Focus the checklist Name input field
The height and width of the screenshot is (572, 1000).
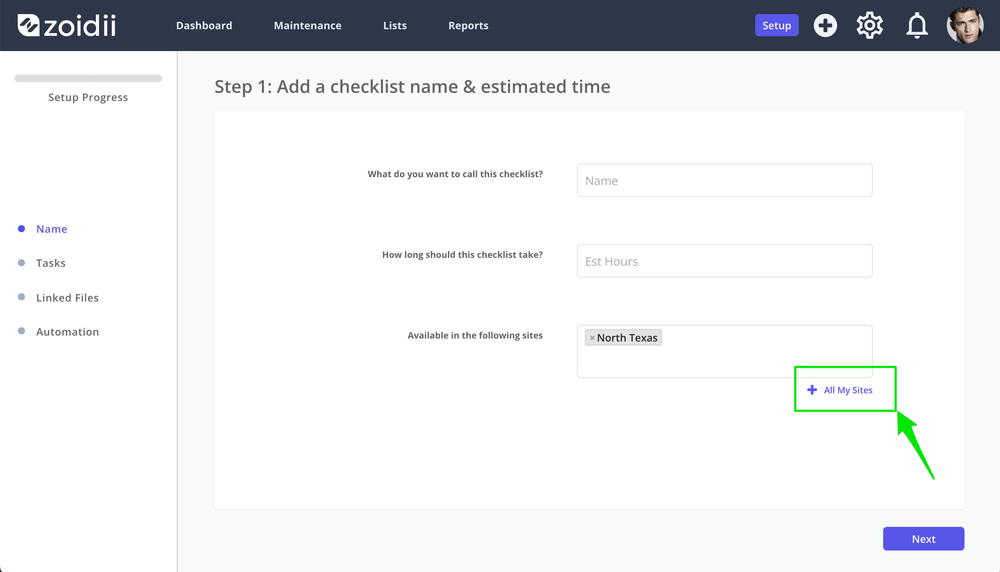point(724,180)
